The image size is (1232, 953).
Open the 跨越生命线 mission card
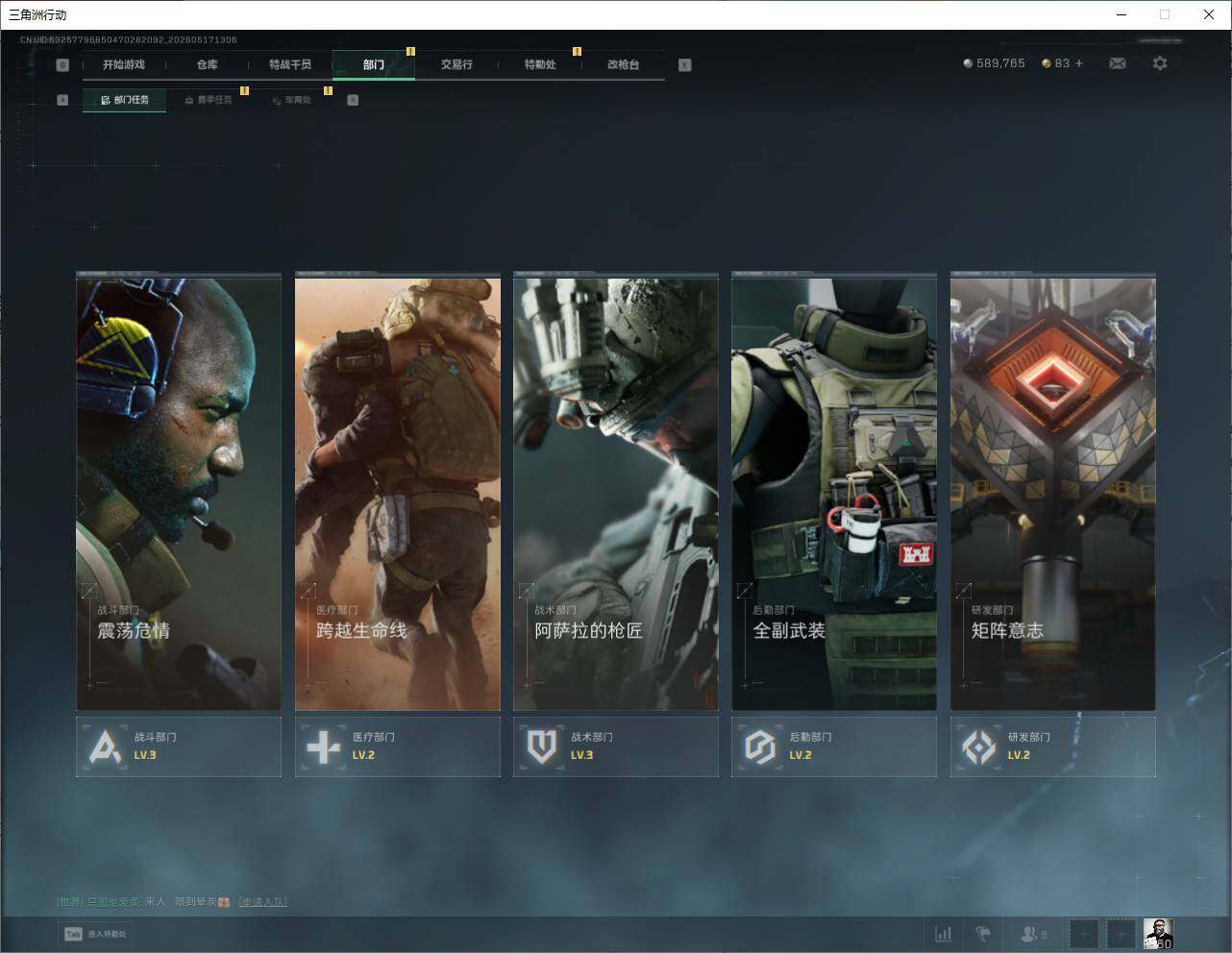click(x=398, y=492)
